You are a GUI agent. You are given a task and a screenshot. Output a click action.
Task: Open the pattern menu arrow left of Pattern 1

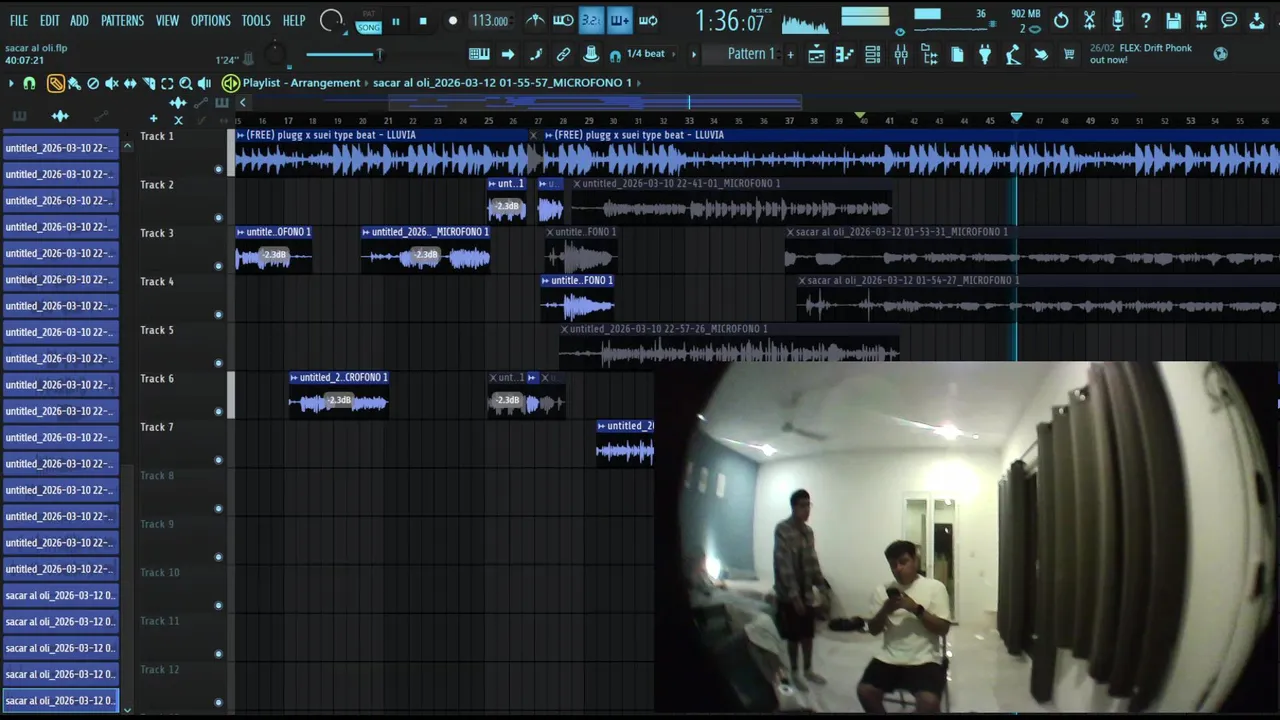click(x=694, y=54)
